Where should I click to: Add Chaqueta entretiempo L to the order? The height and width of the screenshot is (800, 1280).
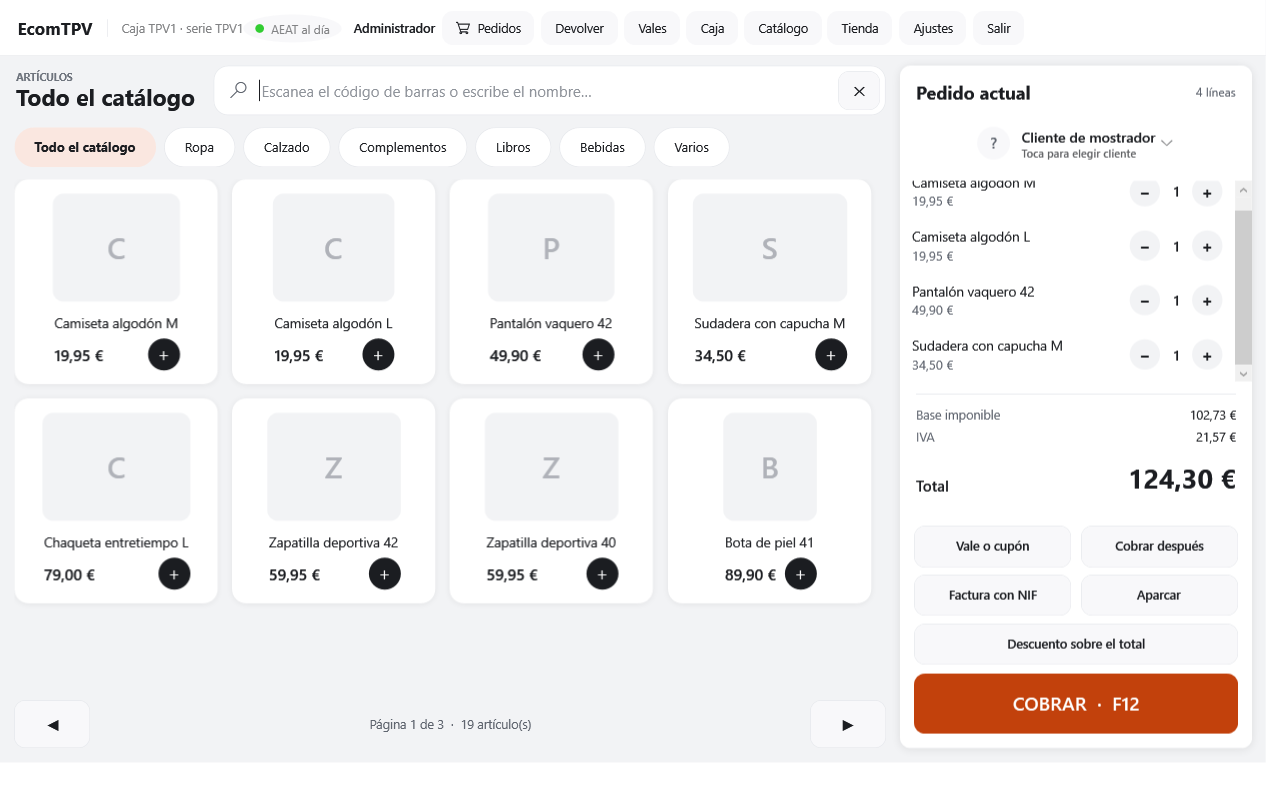click(174, 574)
